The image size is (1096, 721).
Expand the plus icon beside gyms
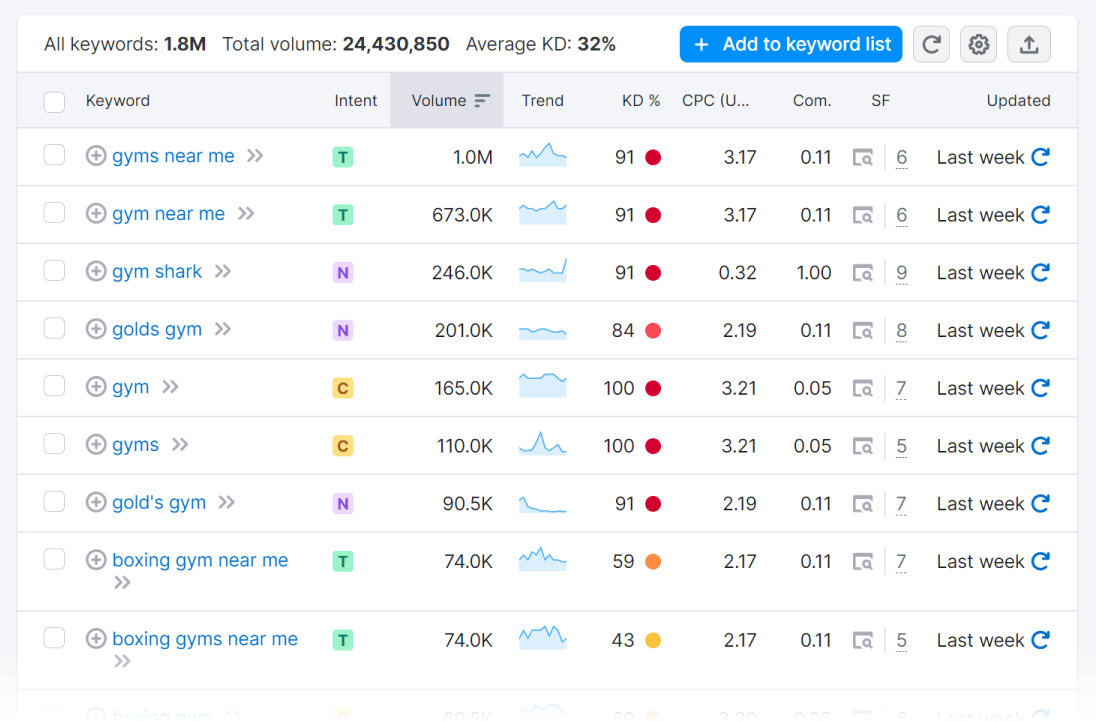pyautogui.click(x=97, y=444)
